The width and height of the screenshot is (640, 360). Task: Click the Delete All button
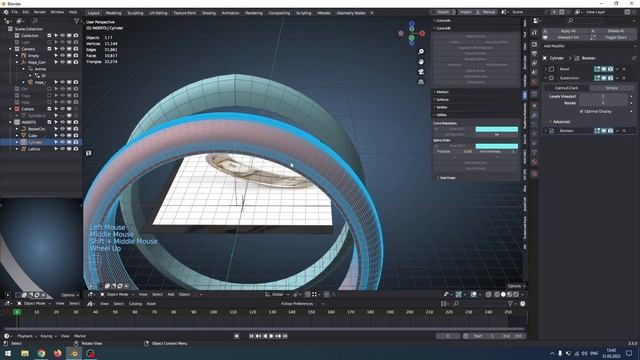click(613, 31)
